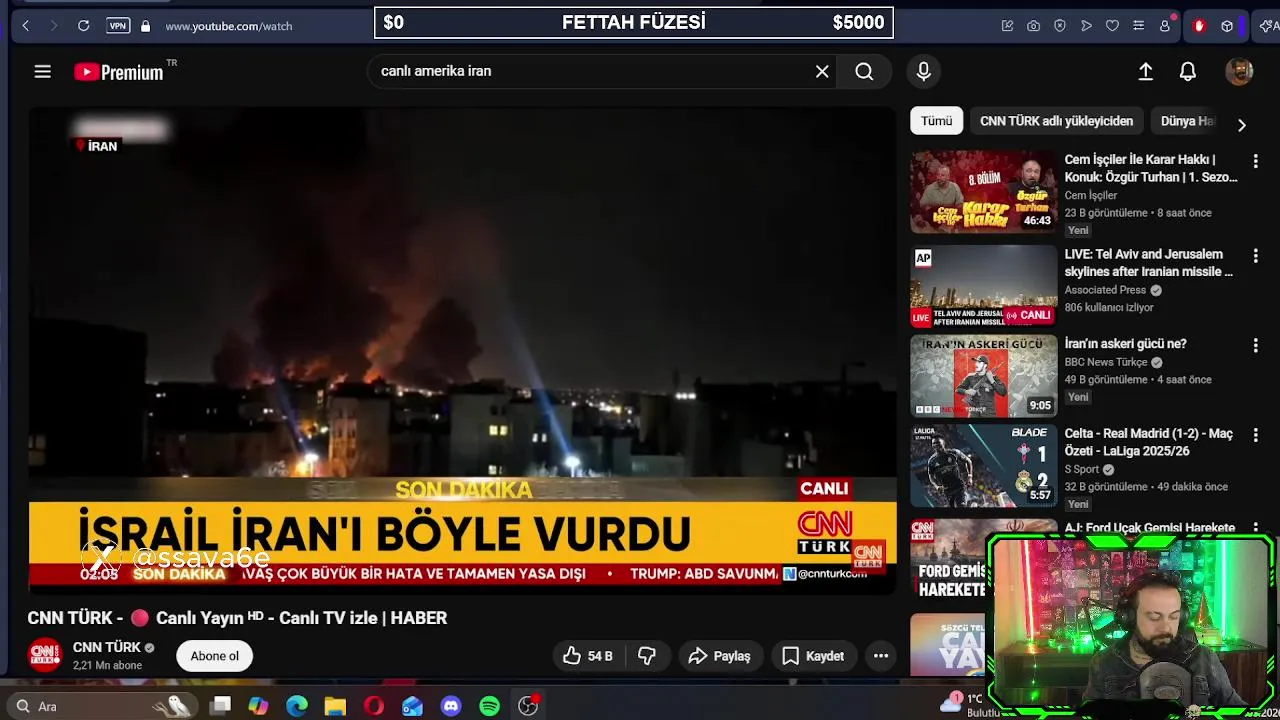Open options for Associated Press live video
Image resolution: width=1280 pixels, height=720 pixels.
coord(1255,256)
